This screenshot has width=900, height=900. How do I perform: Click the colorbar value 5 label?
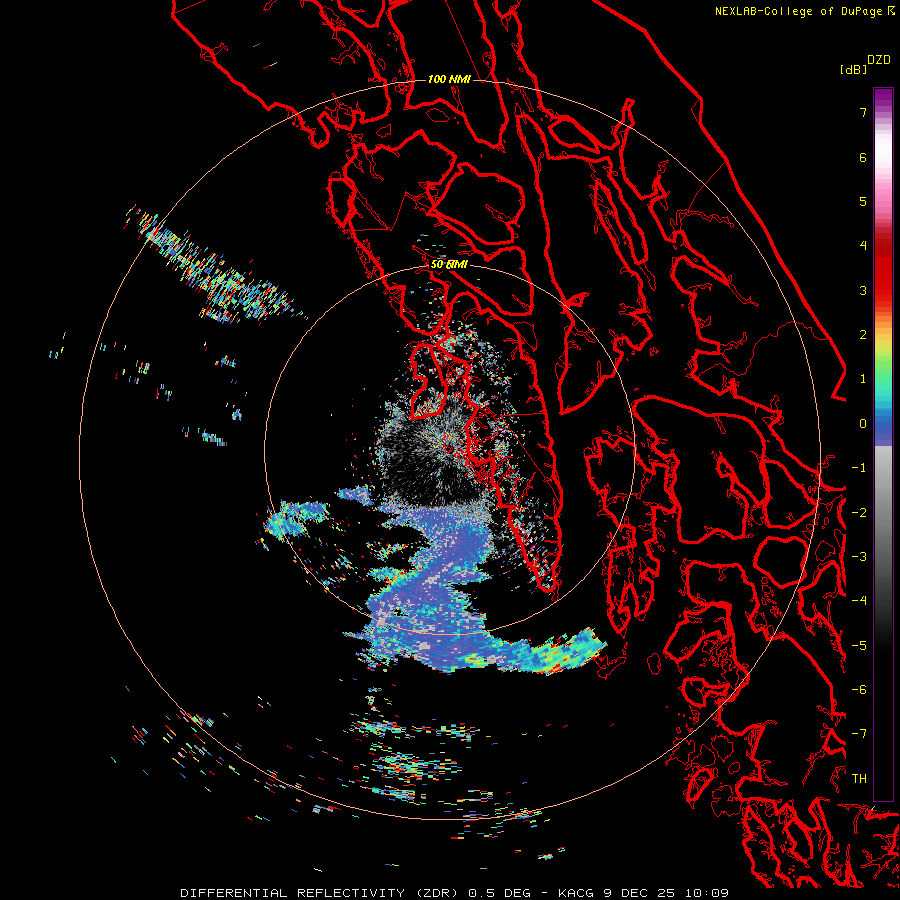tap(863, 201)
